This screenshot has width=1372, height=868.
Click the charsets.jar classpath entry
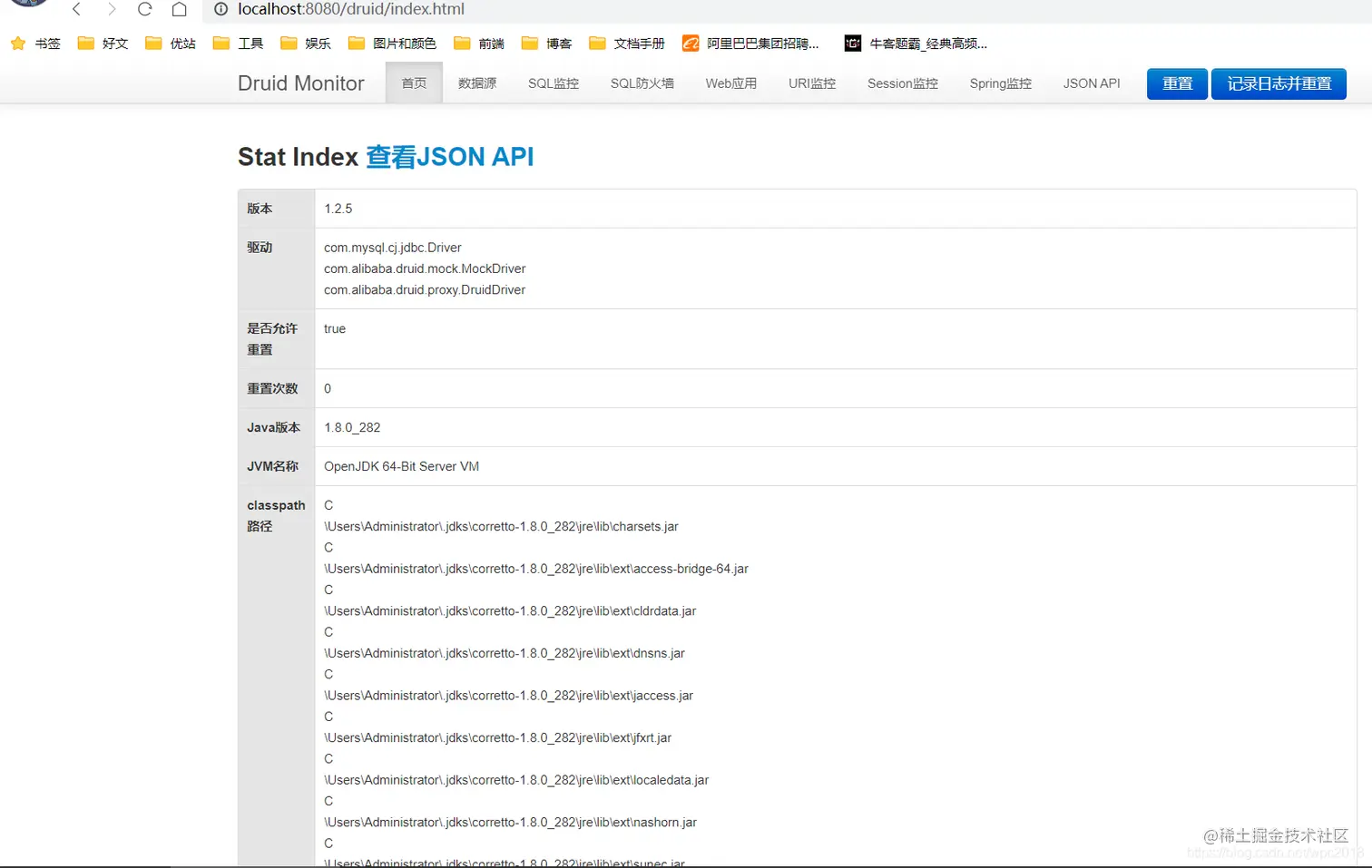click(x=502, y=526)
